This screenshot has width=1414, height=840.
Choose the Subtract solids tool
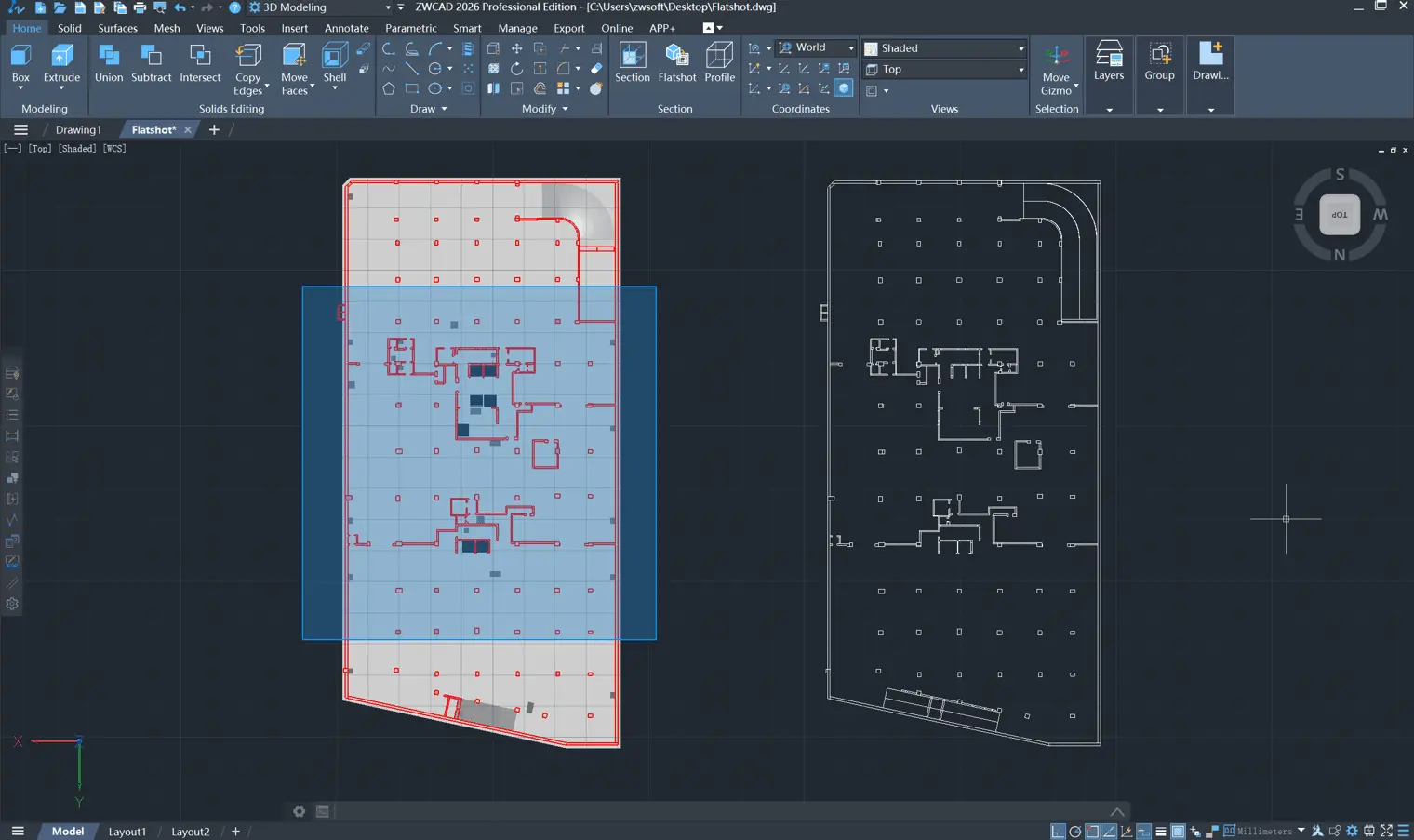[x=151, y=65]
